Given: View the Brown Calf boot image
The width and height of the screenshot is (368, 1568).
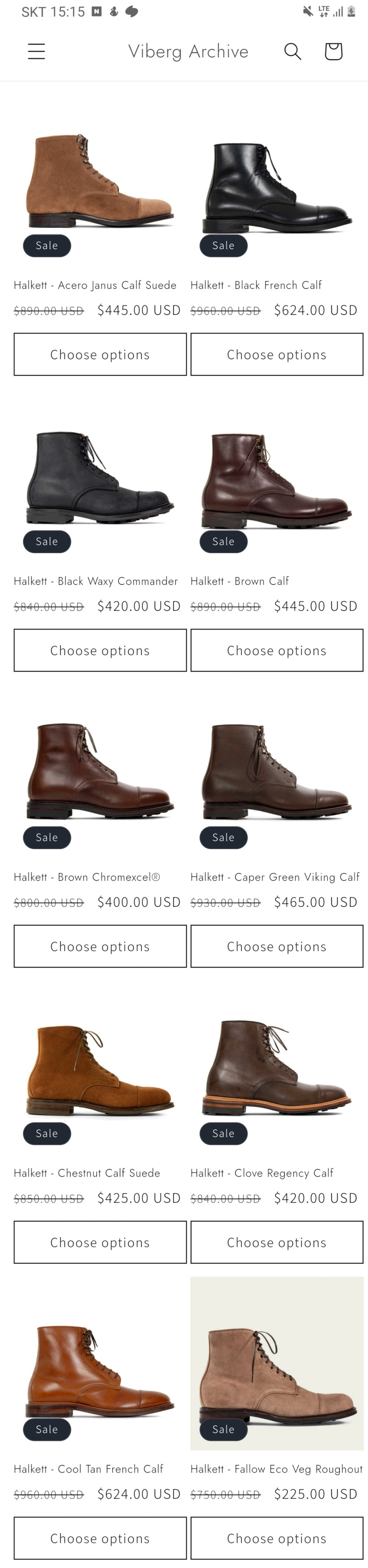Looking at the screenshot, I should (x=276, y=480).
